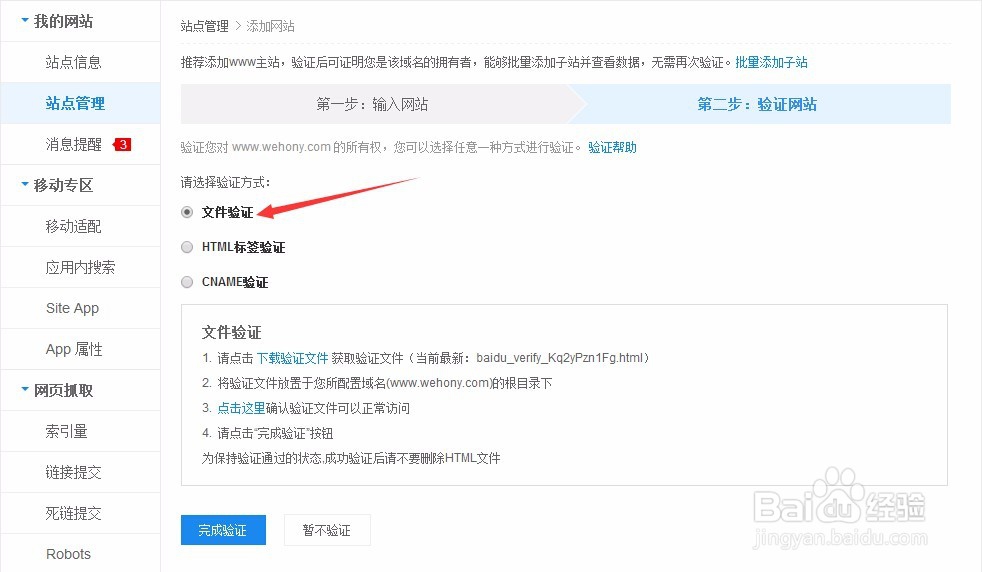The height and width of the screenshot is (572, 982).
Task: Click the 批量添加子站 link
Action: (x=772, y=62)
